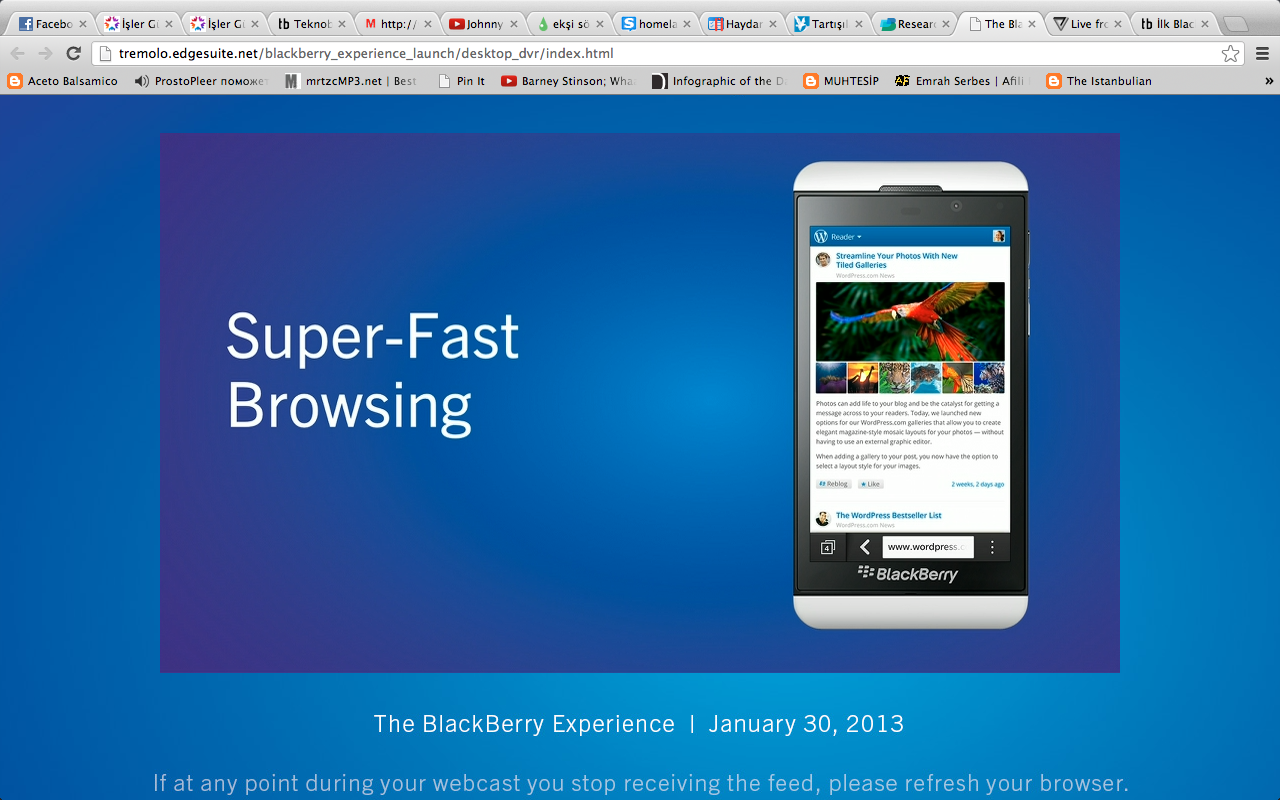Close the YouTube Johnny tab
This screenshot has width=1280, height=800.
[514, 24]
